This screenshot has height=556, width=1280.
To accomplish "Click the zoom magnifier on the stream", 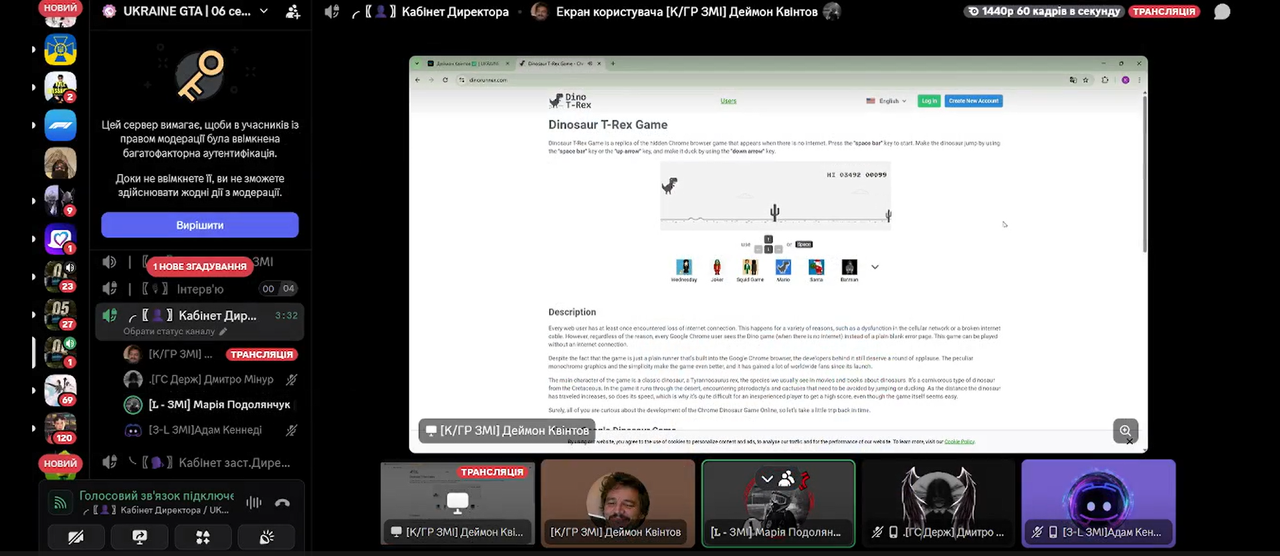I will click(1126, 431).
